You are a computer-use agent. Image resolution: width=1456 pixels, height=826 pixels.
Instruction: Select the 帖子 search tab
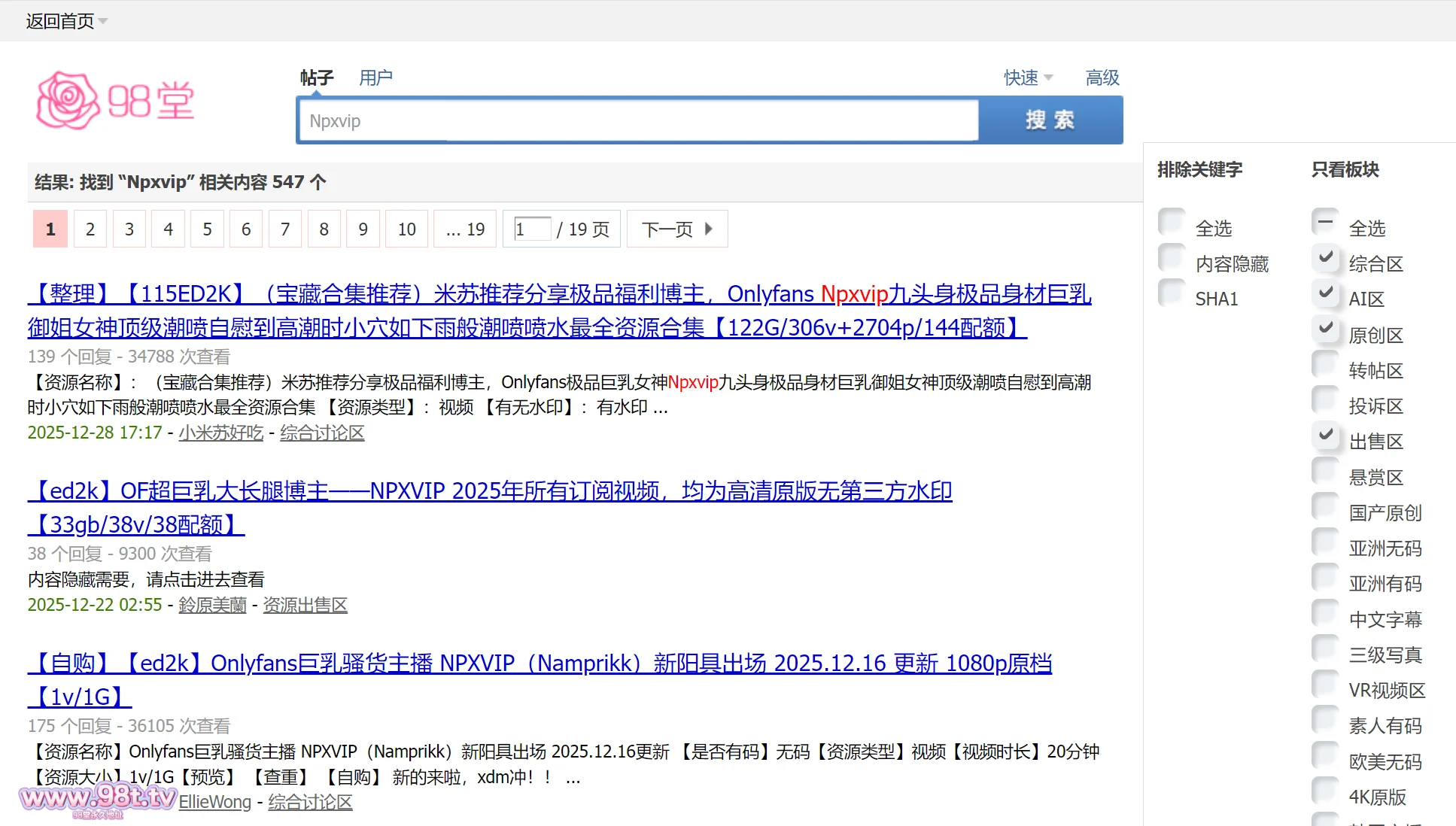tap(316, 77)
